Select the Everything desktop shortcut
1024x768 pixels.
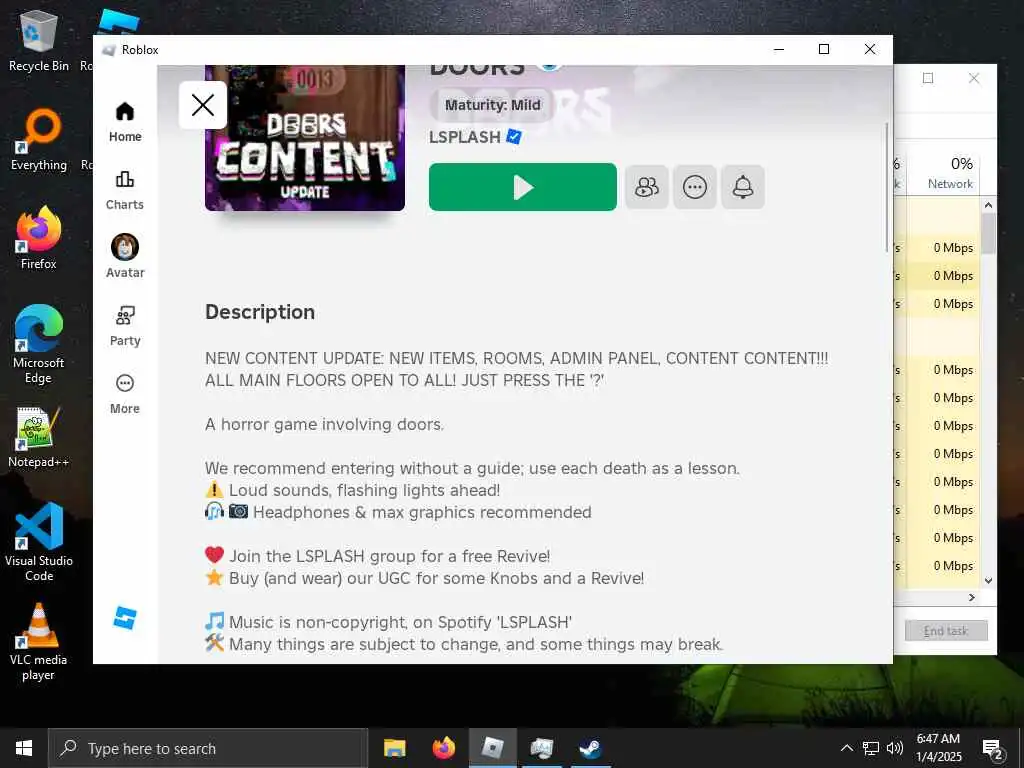[x=39, y=140]
